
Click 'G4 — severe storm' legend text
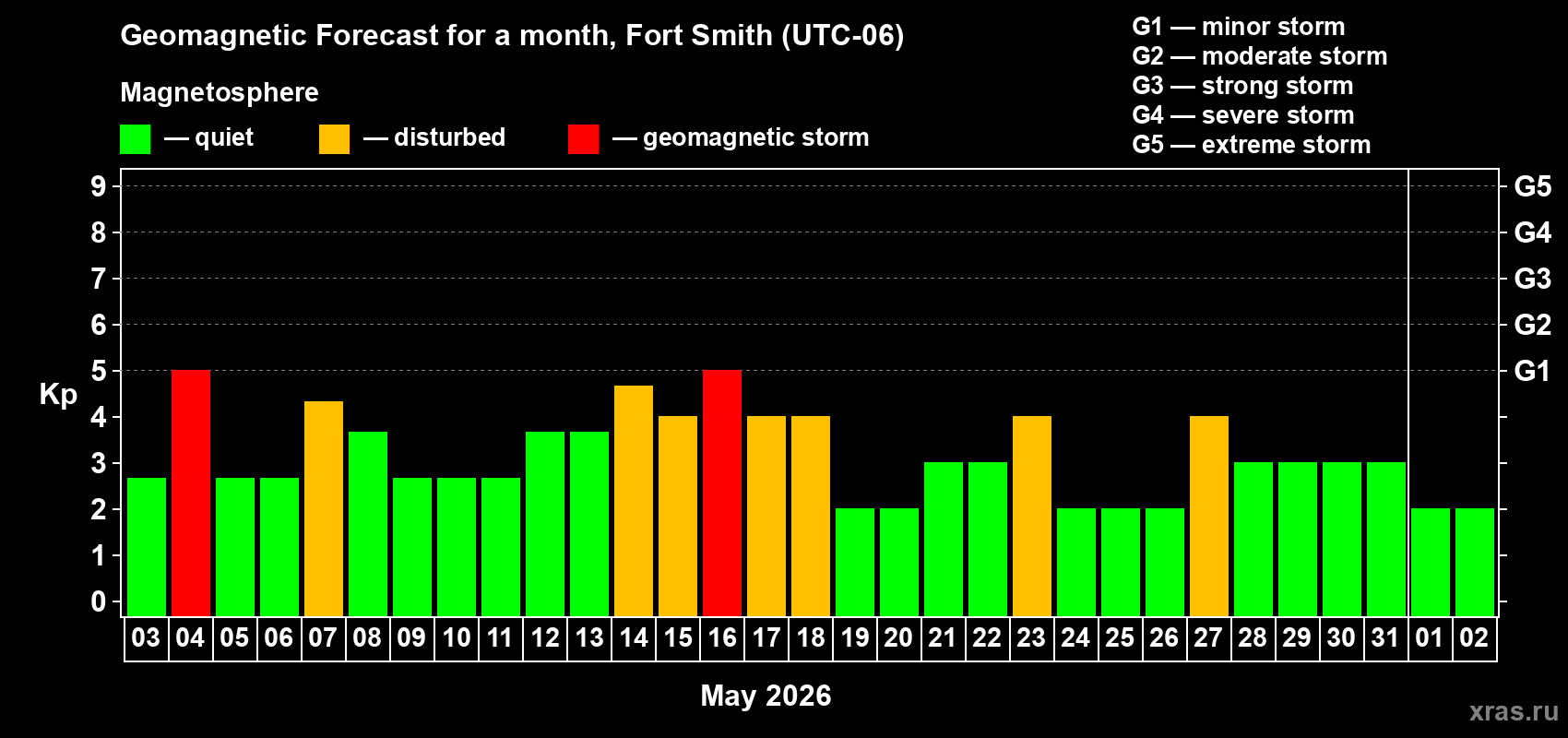coord(1243,115)
